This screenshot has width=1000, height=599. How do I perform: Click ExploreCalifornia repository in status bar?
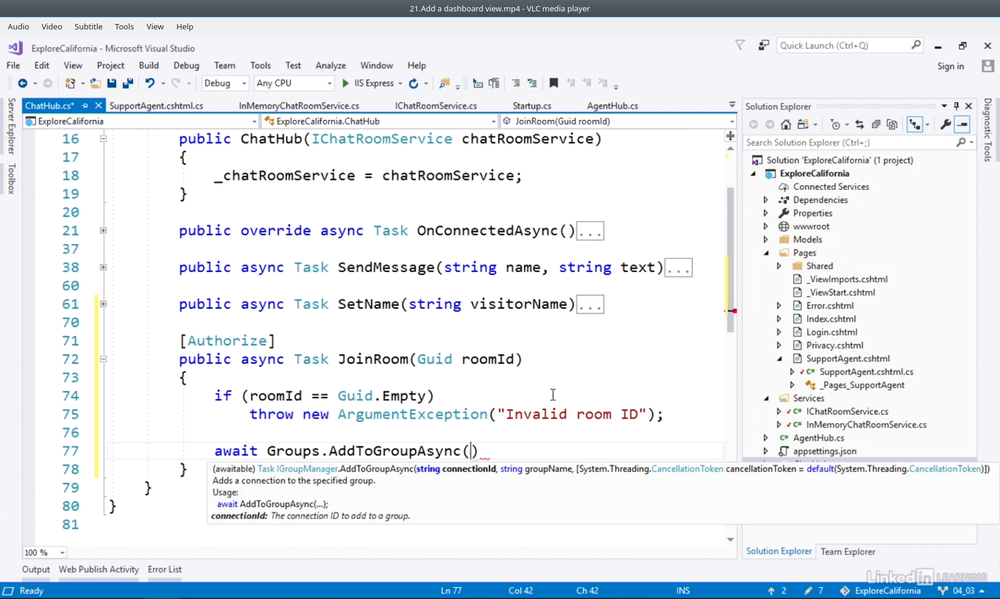point(881,591)
